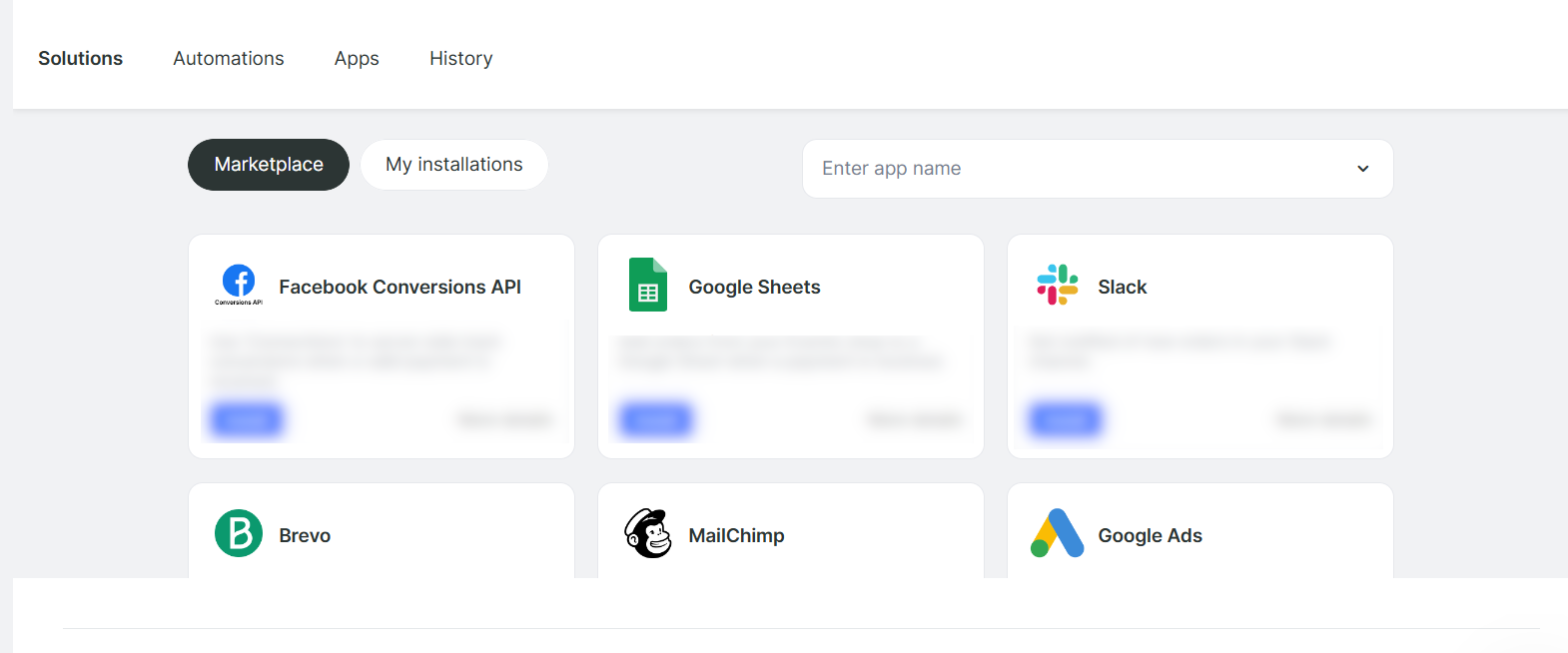Open the Google Sheets card title
The width and height of the screenshot is (1568, 653).
click(x=754, y=287)
